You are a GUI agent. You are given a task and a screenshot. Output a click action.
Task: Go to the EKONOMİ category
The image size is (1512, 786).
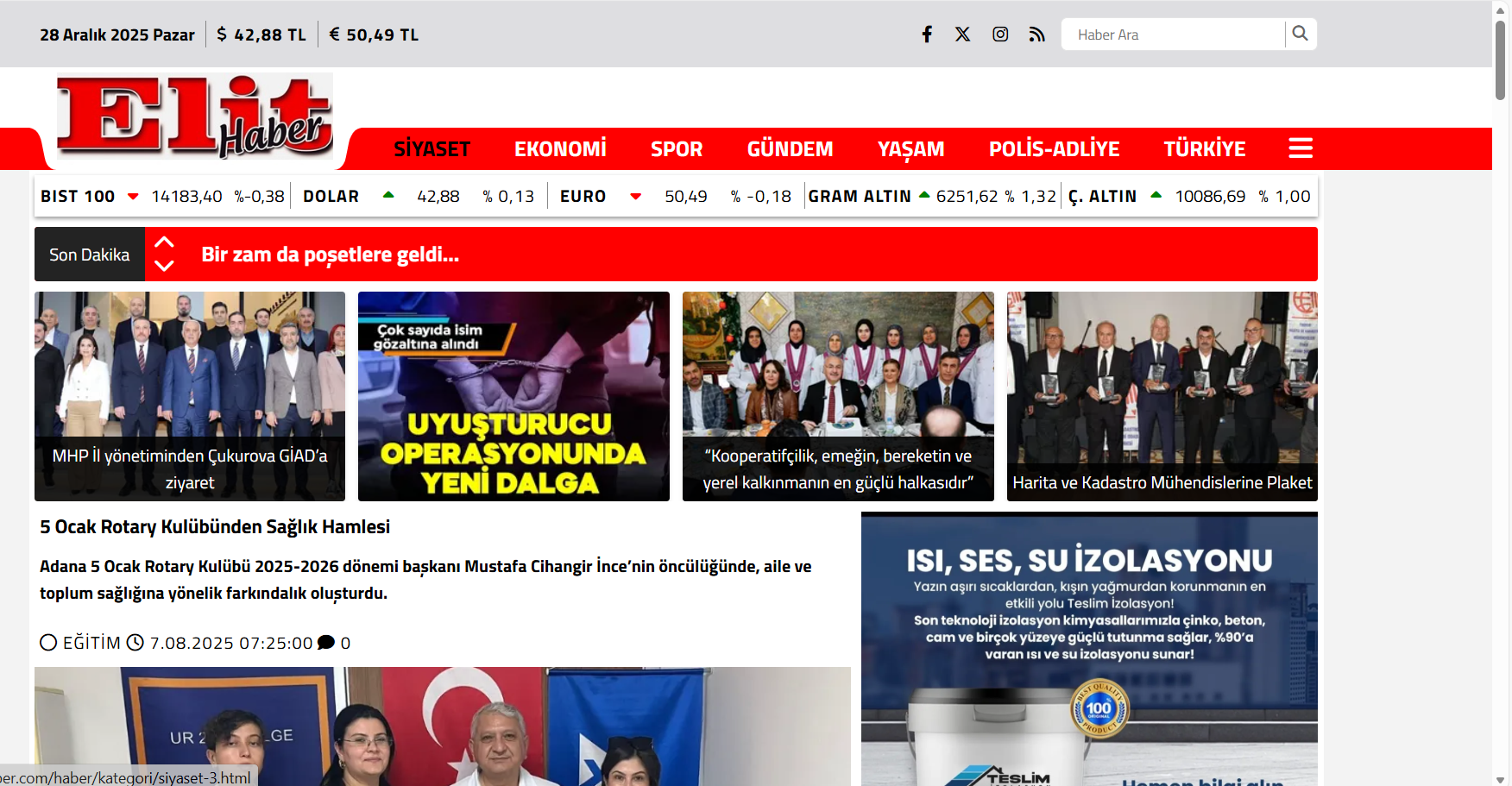tap(560, 149)
